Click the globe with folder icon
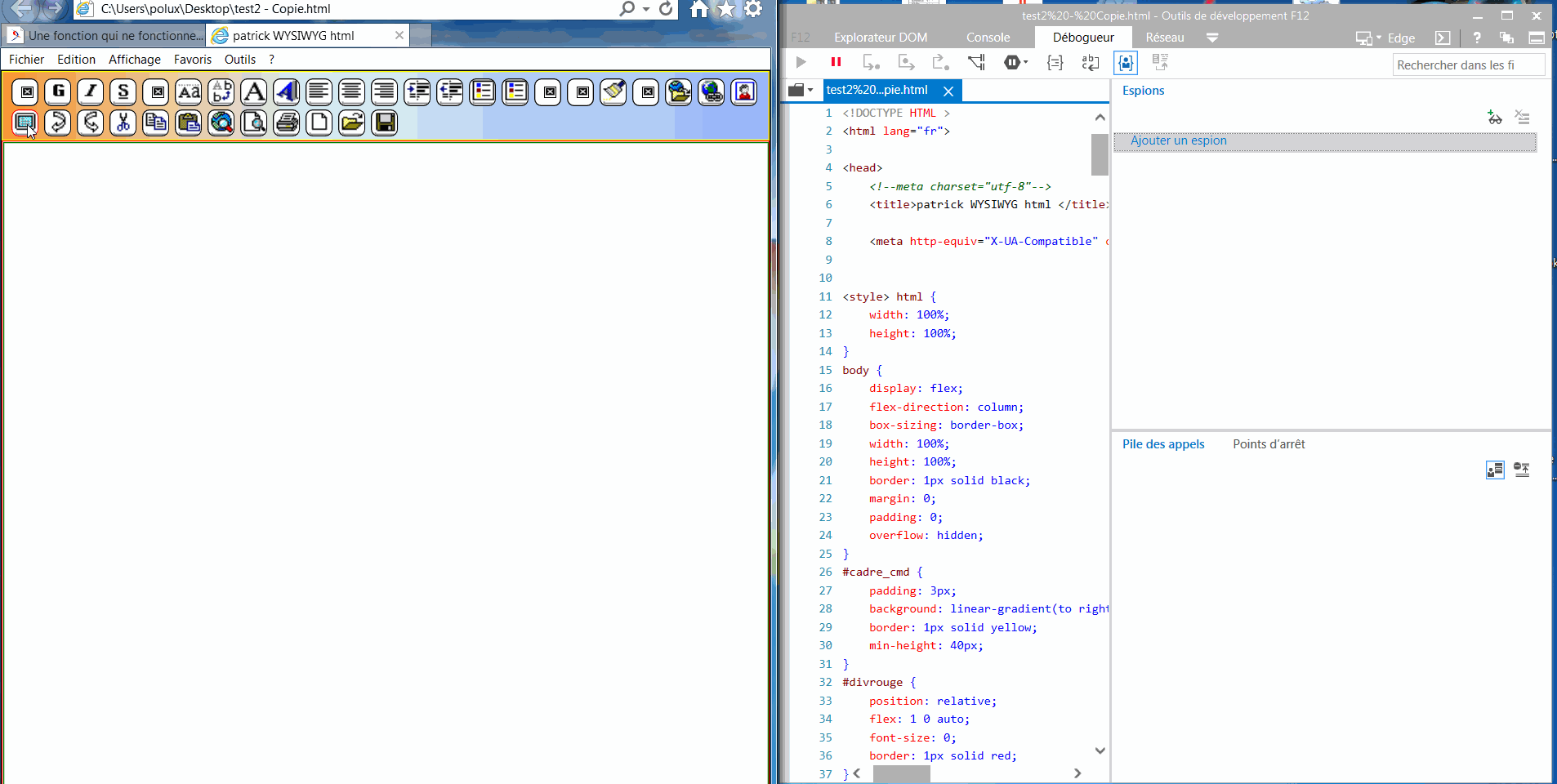Image resolution: width=1557 pixels, height=784 pixels. click(679, 91)
